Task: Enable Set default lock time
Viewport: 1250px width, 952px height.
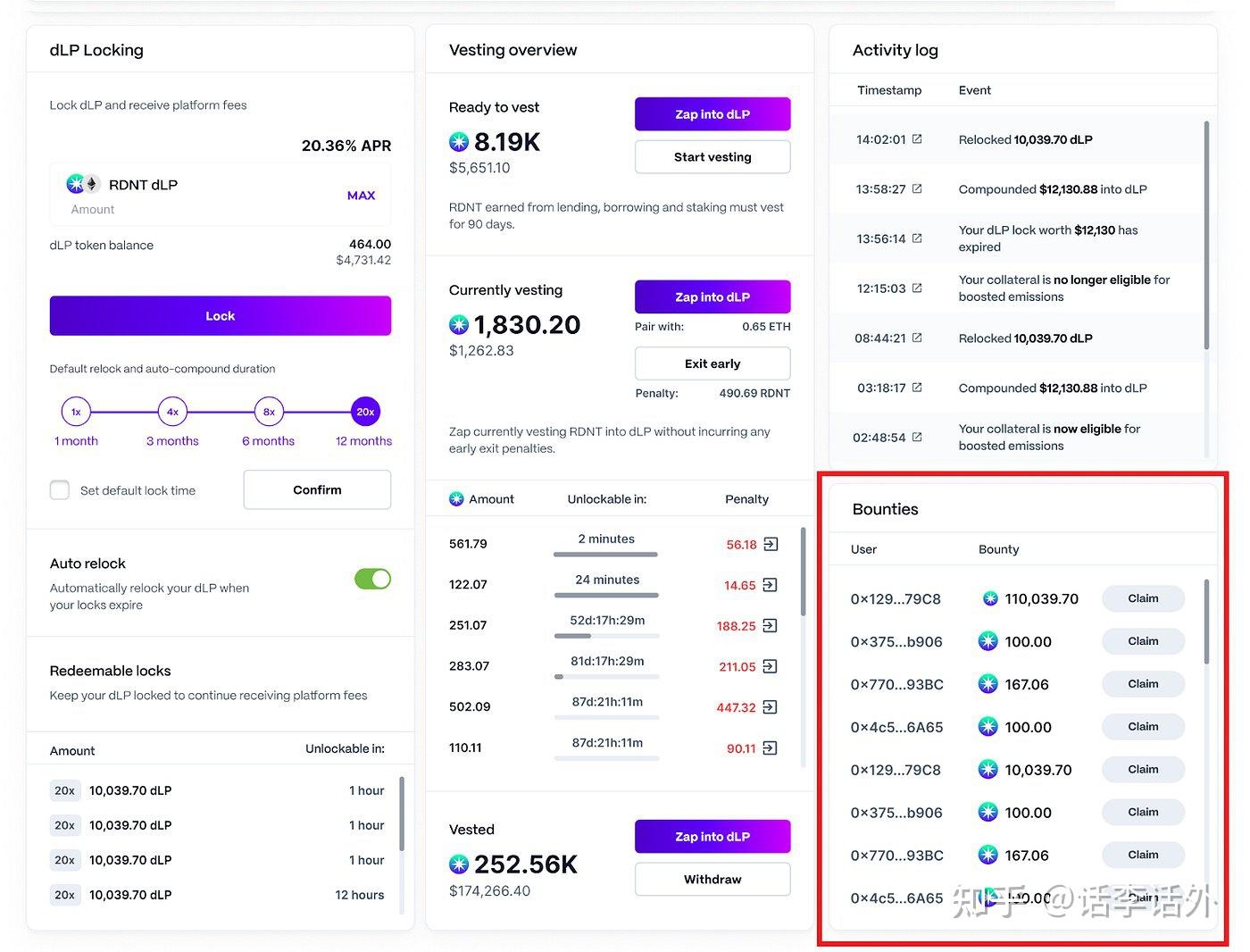Action: (x=59, y=489)
